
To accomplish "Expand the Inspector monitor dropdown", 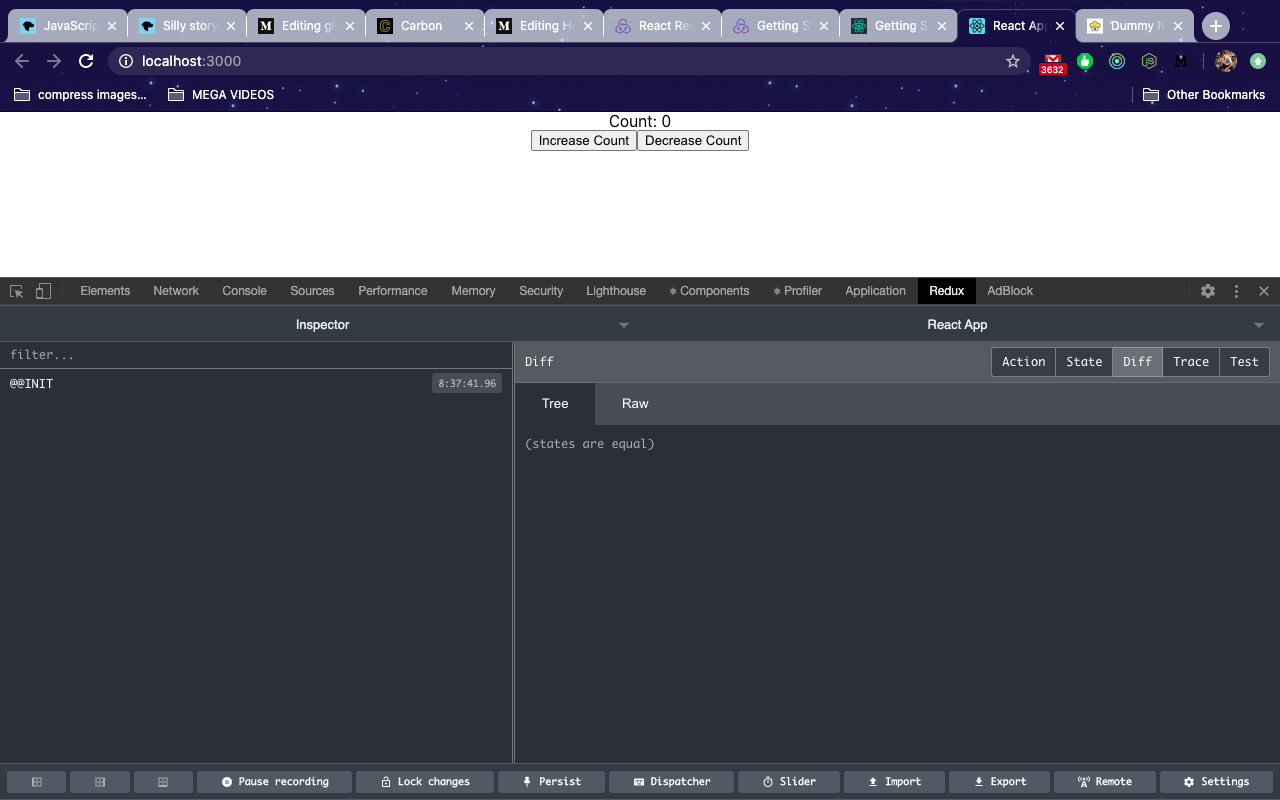I will 624,325.
